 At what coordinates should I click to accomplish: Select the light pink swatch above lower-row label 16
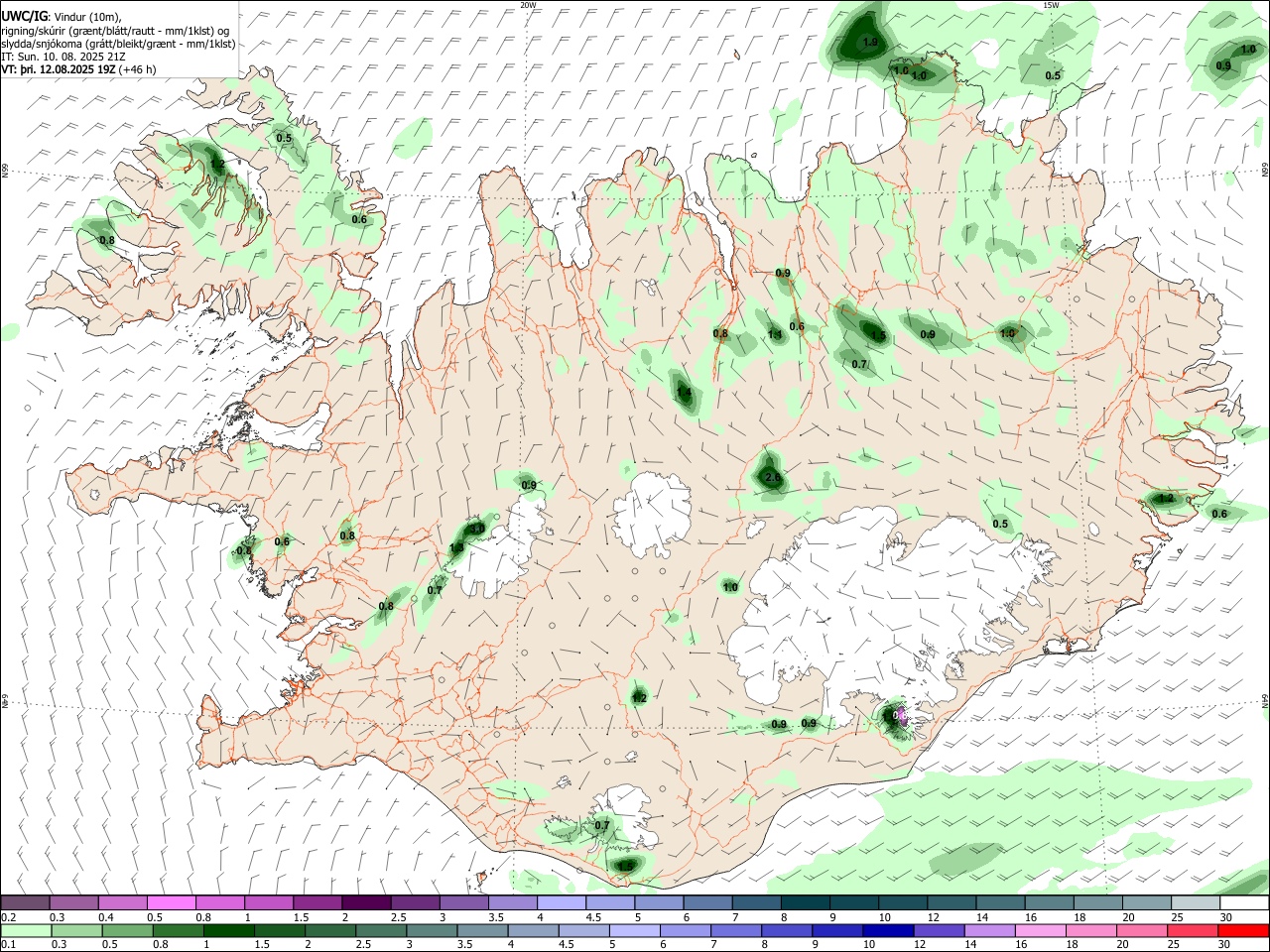pos(1041,930)
